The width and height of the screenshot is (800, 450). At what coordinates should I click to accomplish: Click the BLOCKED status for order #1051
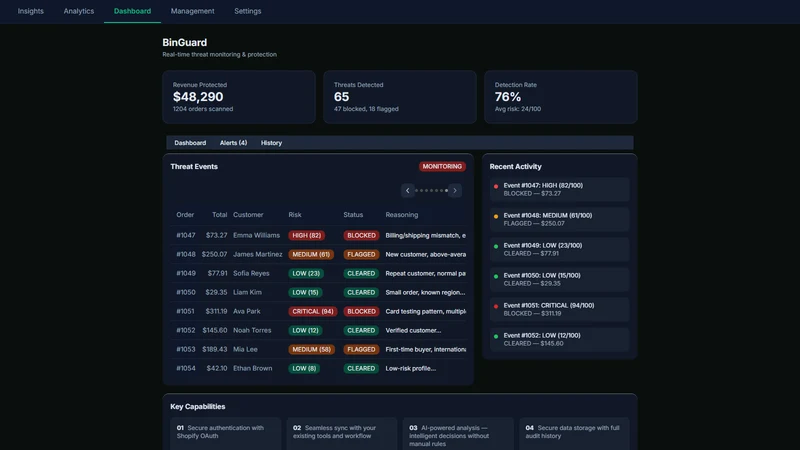(361, 311)
